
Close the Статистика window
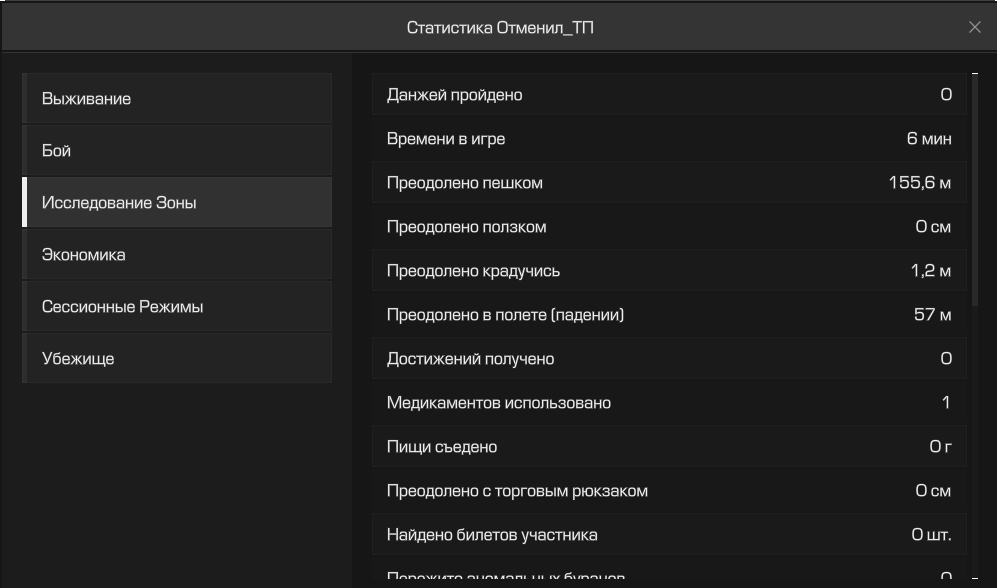(974, 27)
